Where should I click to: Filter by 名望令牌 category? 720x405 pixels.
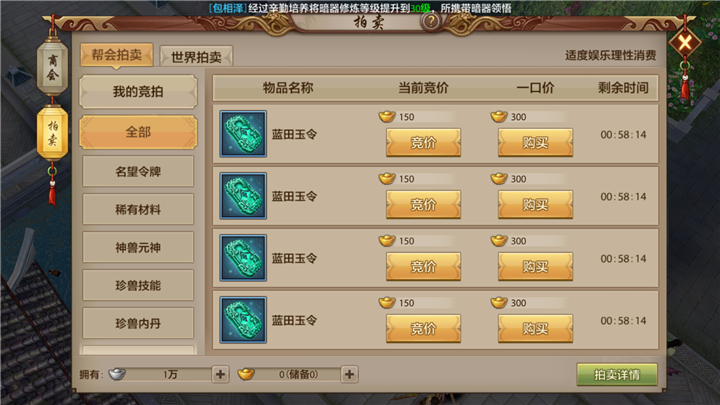(x=138, y=171)
